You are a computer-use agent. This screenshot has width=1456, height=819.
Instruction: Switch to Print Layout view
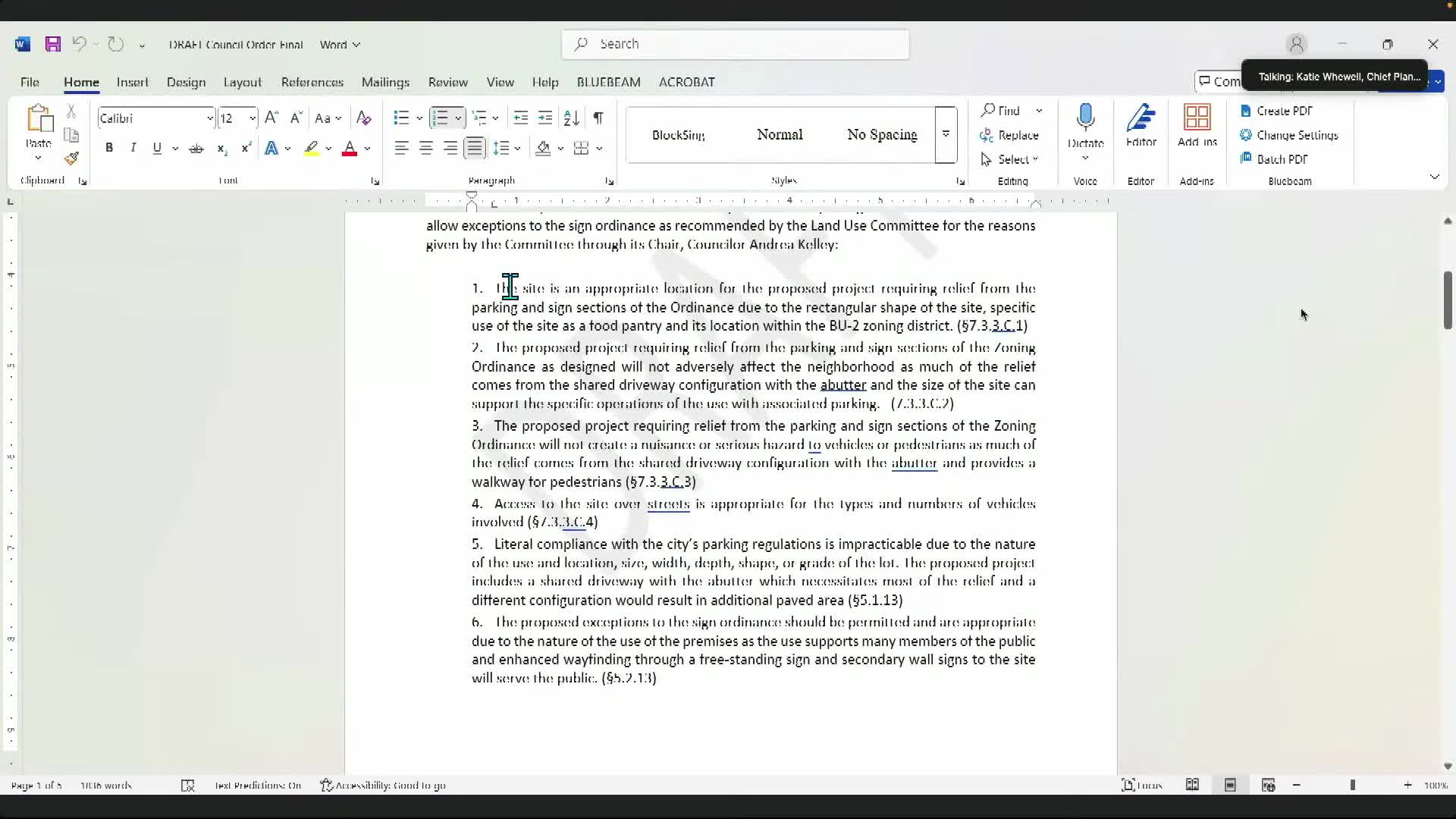coord(1230,785)
